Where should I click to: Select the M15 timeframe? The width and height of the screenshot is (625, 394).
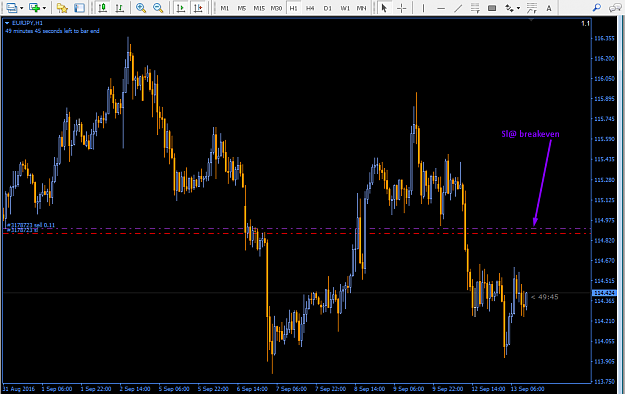(x=259, y=8)
